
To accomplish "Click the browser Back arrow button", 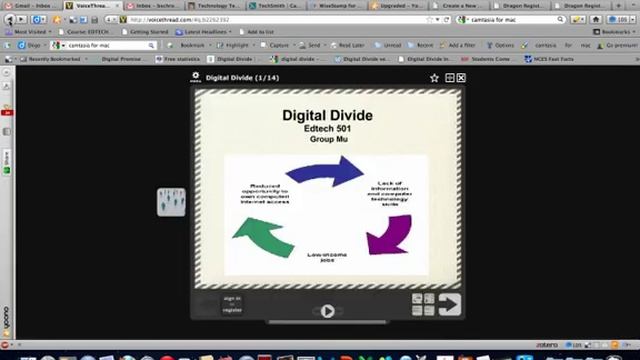I will (10, 19).
